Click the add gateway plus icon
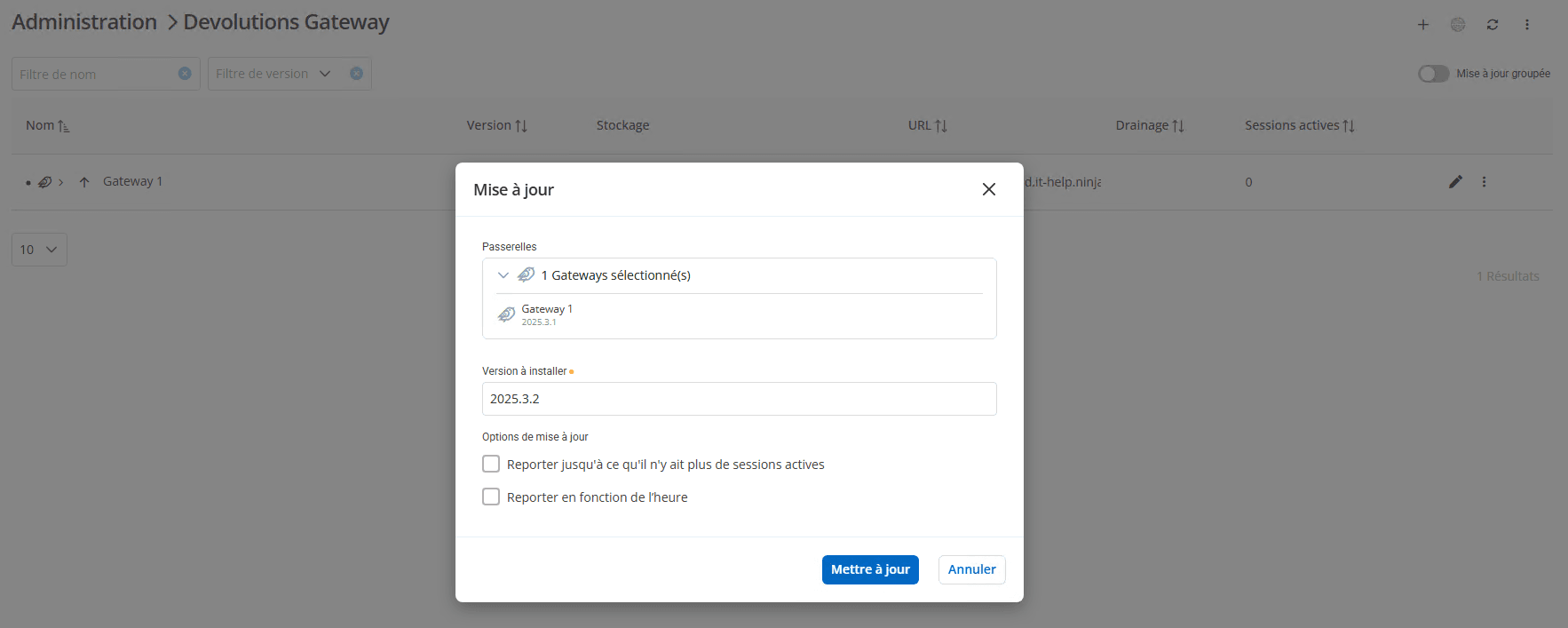Viewport: 1568px width, 628px height. pos(1422,25)
